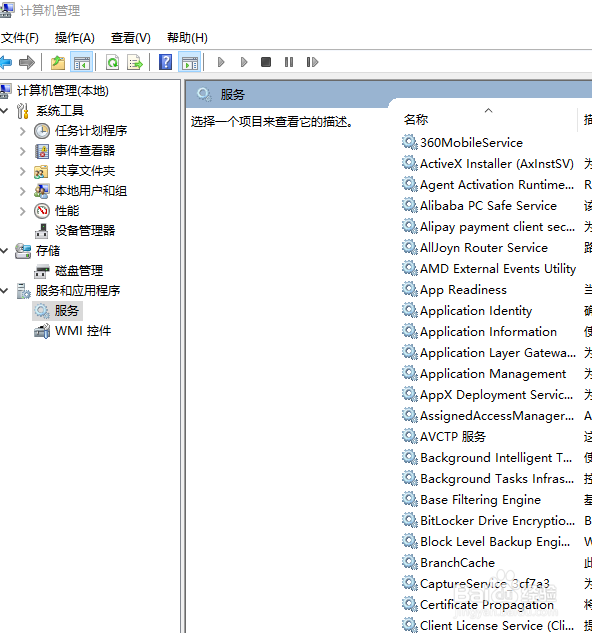Select Background Tasks Infrastructure service
The image size is (592, 633).
[497, 478]
